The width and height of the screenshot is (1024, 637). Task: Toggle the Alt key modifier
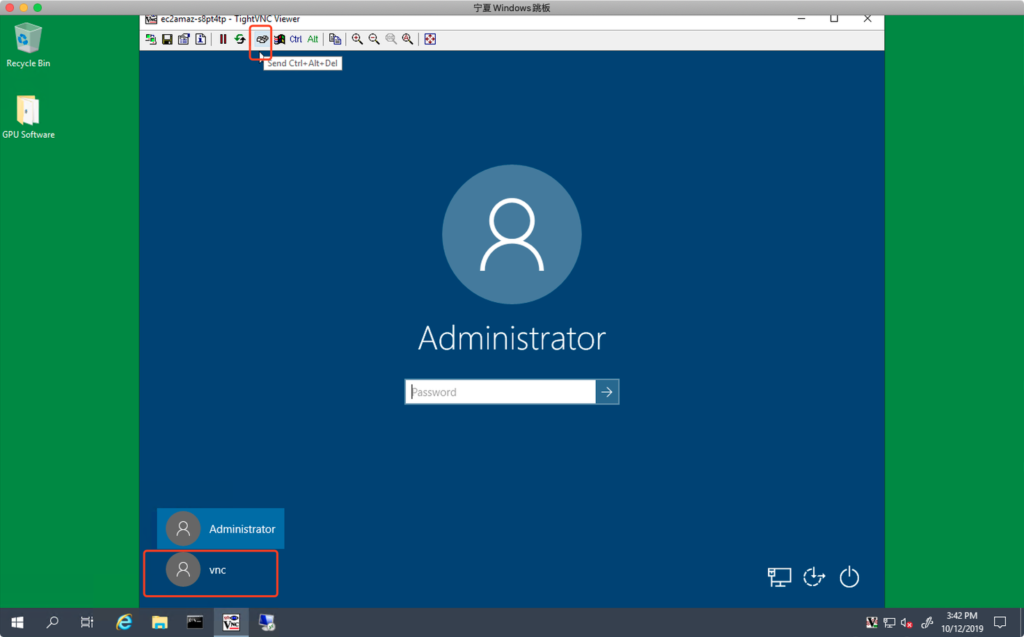(313, 39)
